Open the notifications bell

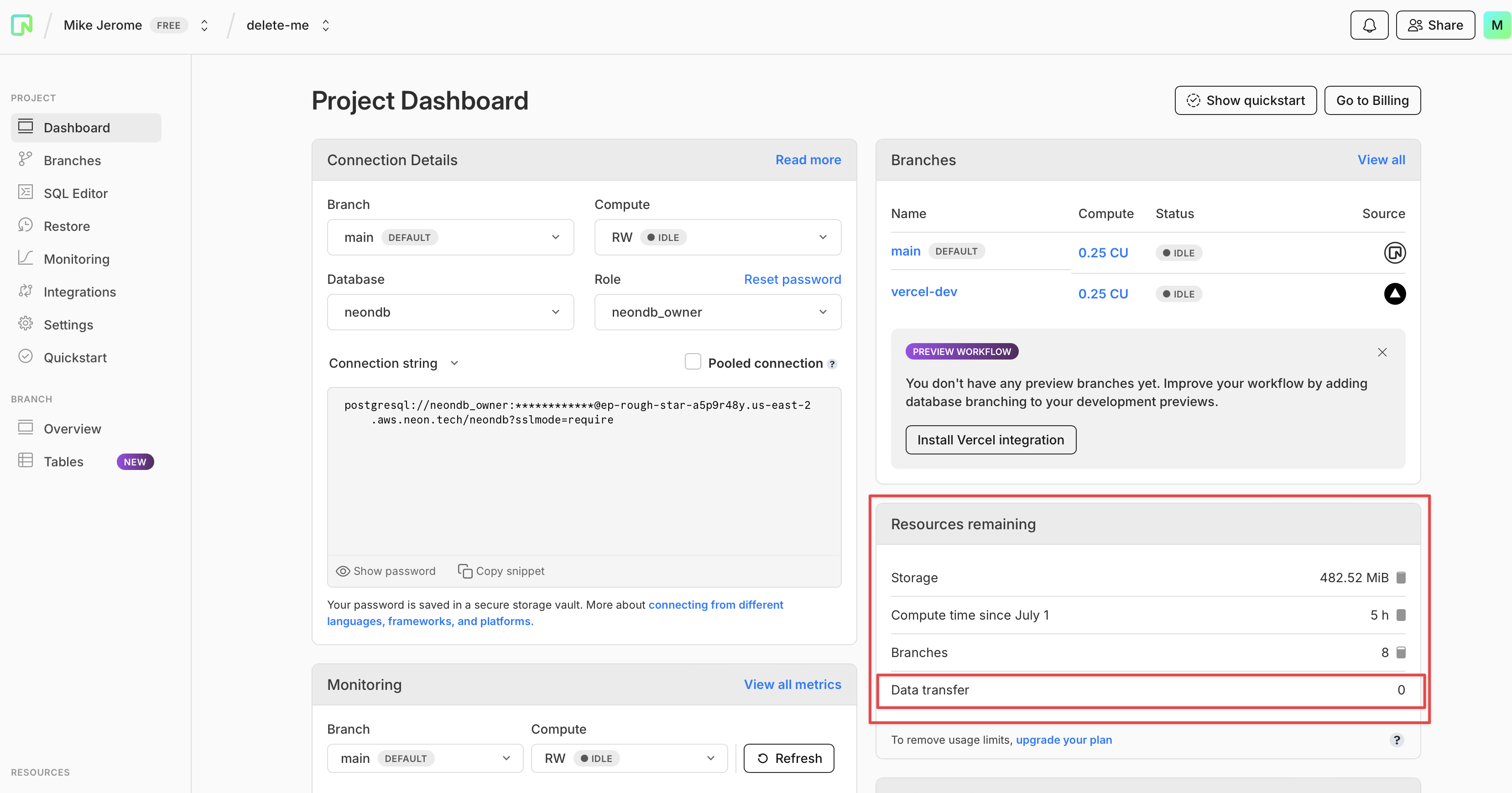(x=1369, y=25)
